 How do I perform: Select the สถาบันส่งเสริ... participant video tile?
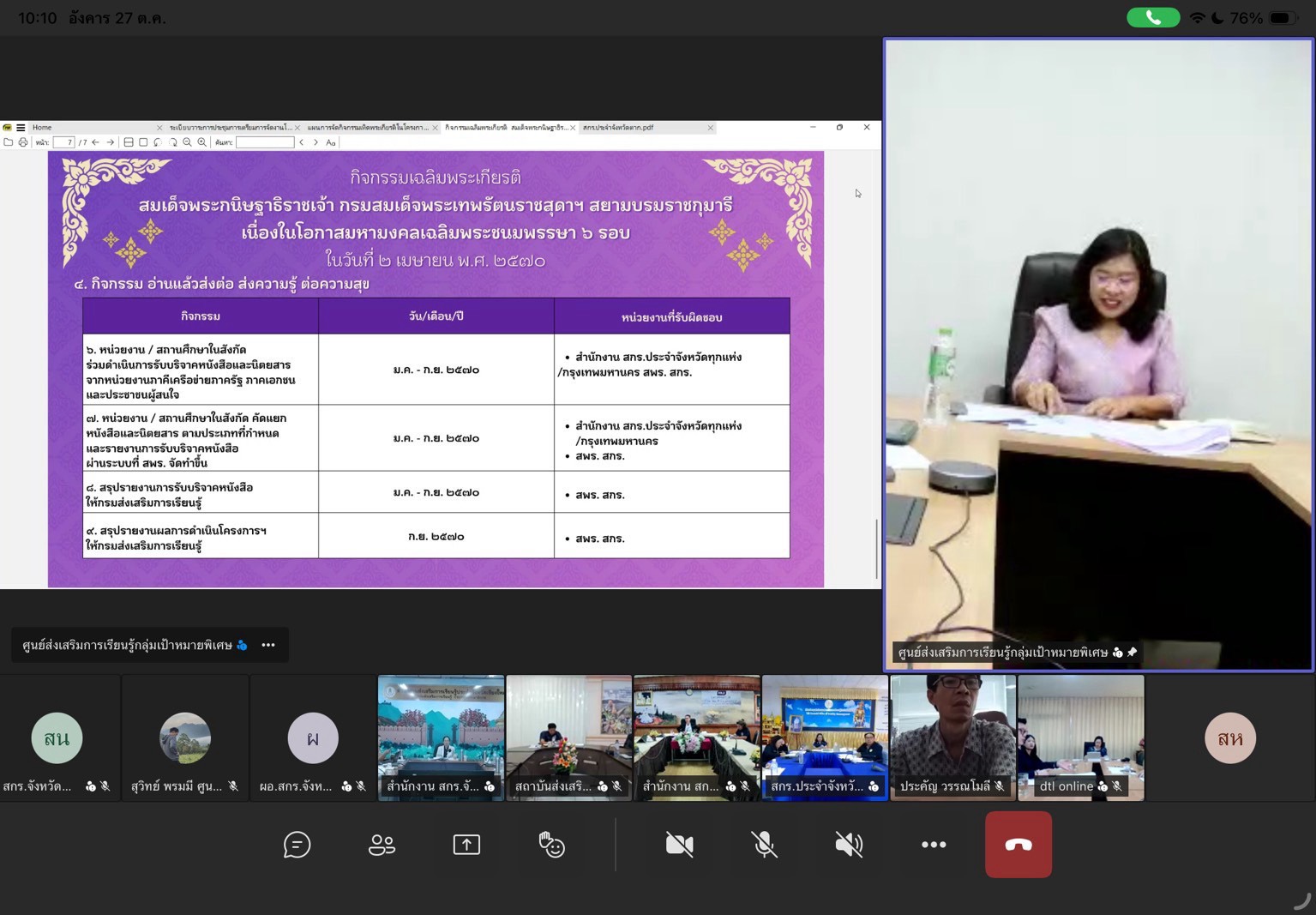tap(568, 737)
